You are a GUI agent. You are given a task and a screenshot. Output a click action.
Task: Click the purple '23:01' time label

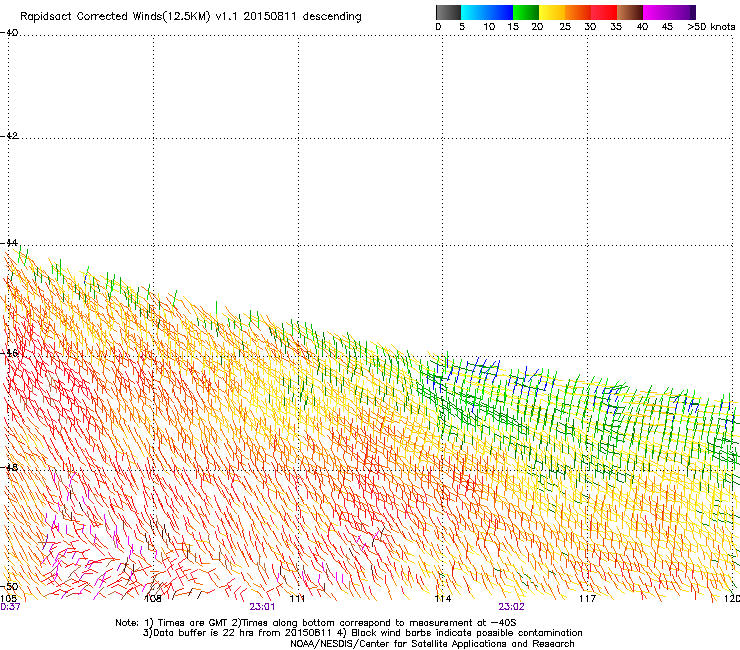click(262, 607)
